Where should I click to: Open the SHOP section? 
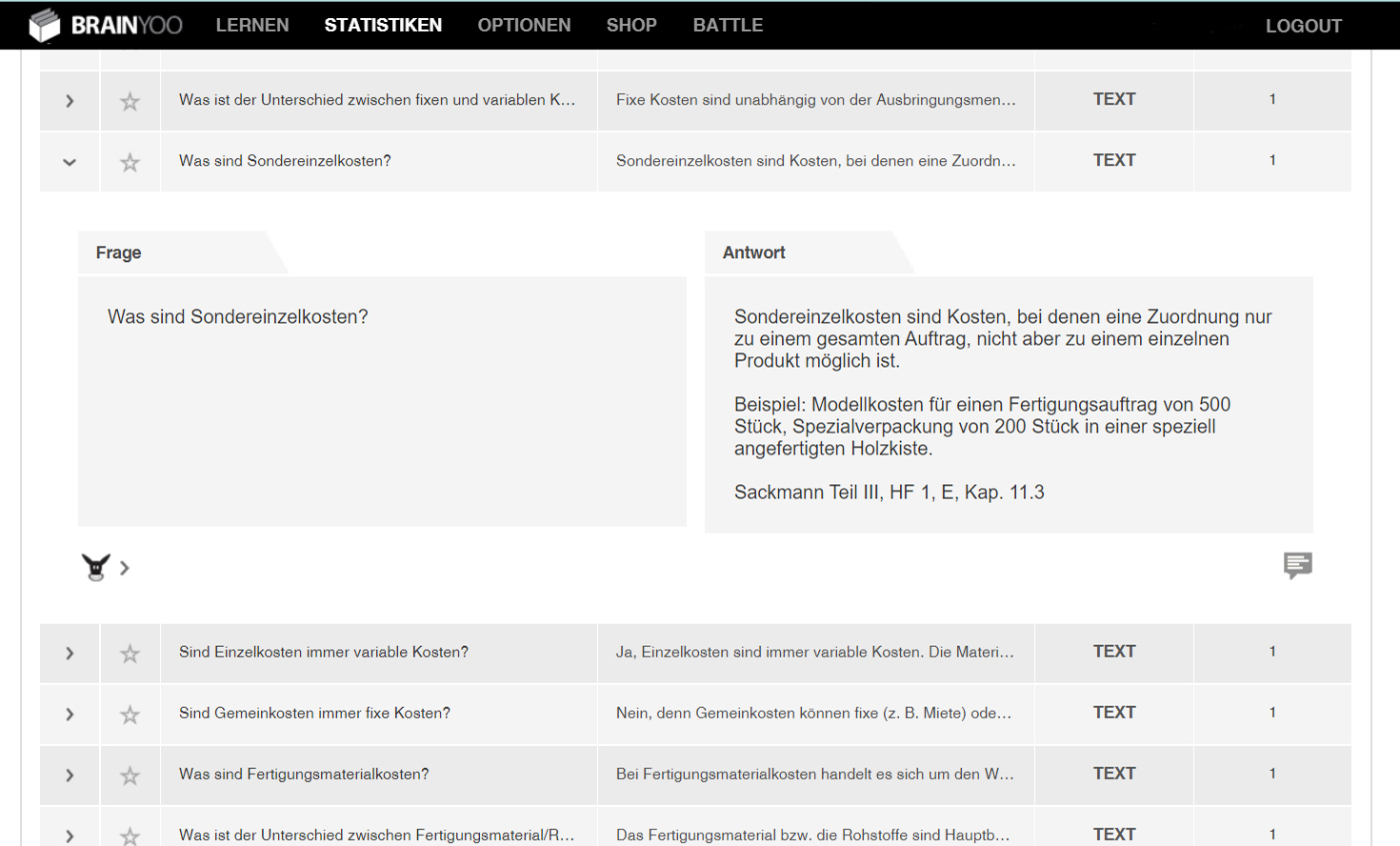tap(631, 26)
